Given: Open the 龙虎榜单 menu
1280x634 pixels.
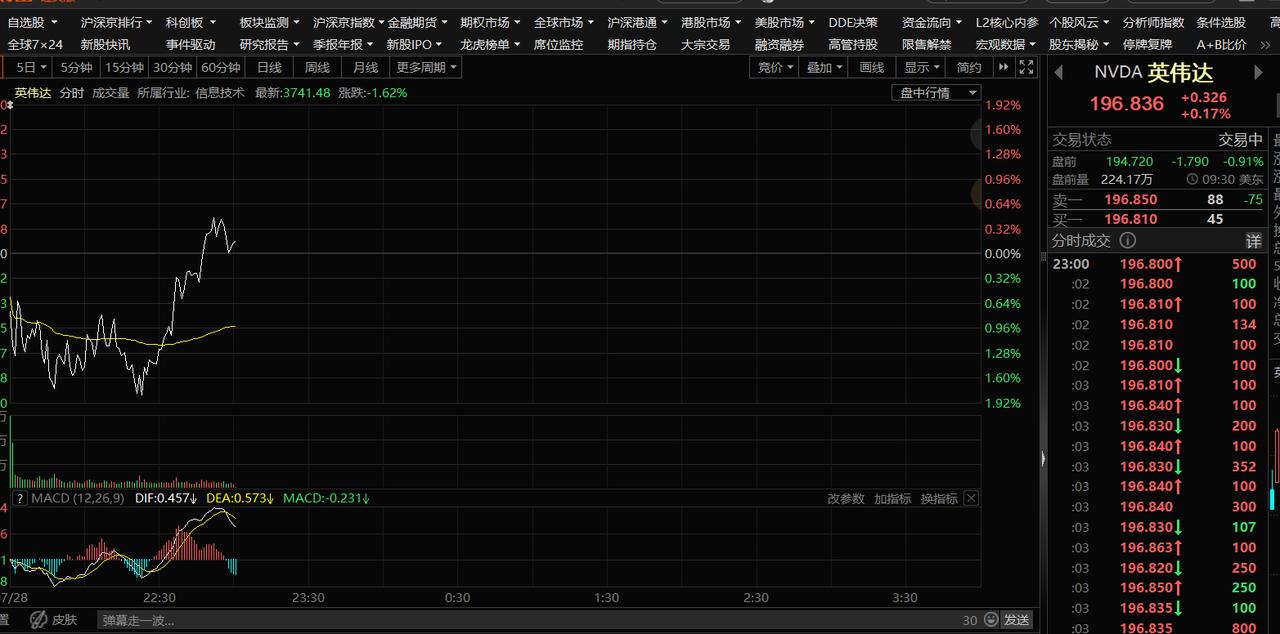Looking at the screenshot, I should coord(490,44).
